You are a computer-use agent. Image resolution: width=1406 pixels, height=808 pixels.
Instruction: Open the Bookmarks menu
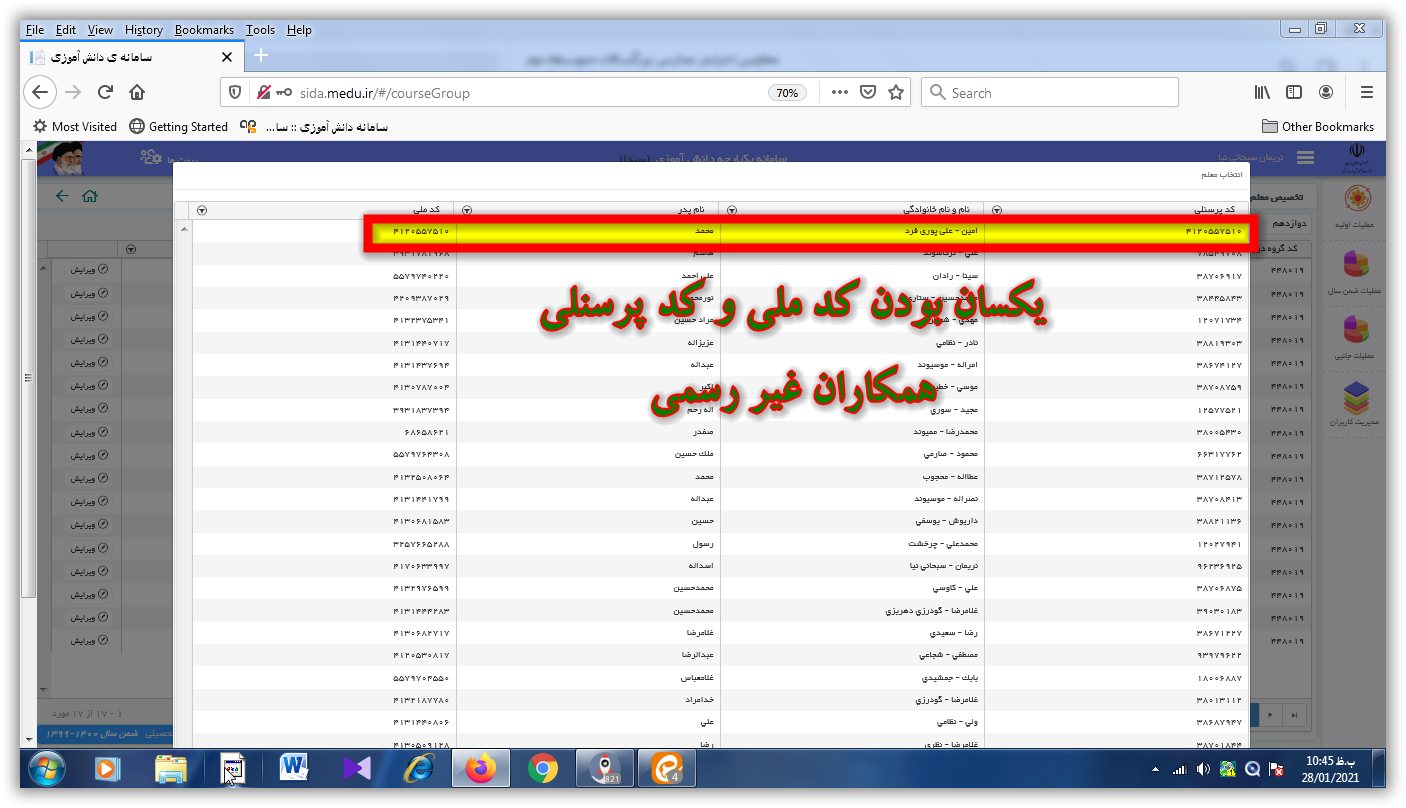coord(203,30)
